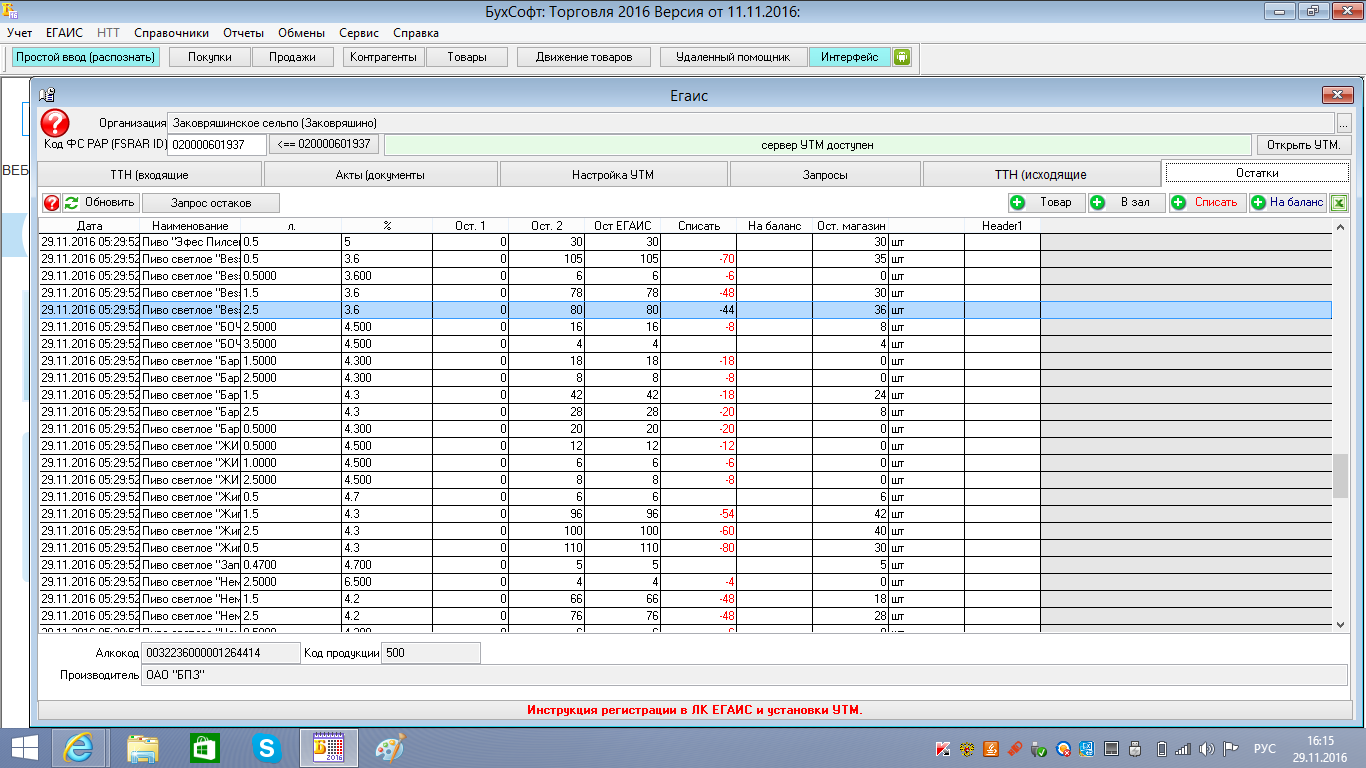Open the ЕГАИС menu
1366x768 pixels.
(65, 33)
